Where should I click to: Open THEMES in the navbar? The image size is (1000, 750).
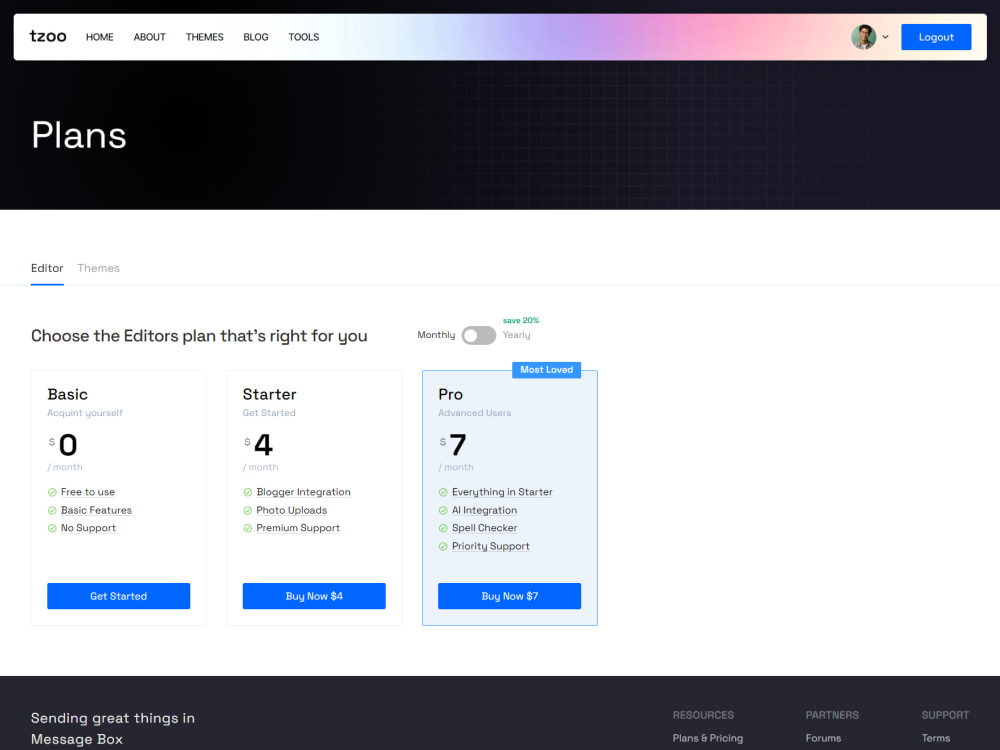pyautogui.click(x=204, y=37)
